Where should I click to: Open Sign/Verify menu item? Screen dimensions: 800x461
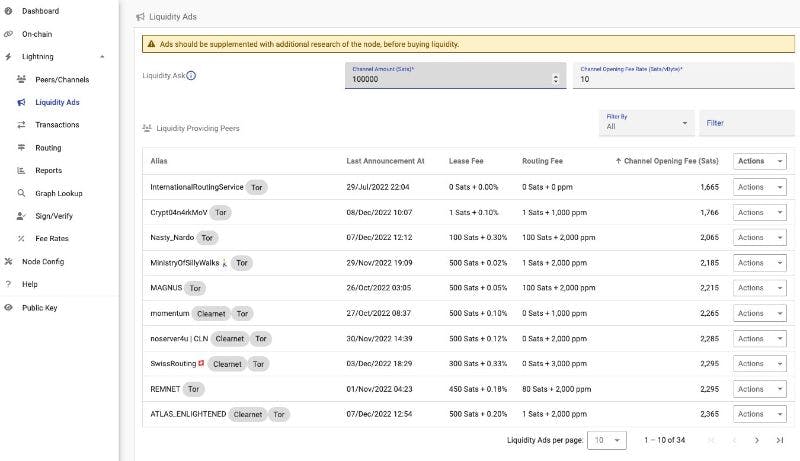click(54, 216)
